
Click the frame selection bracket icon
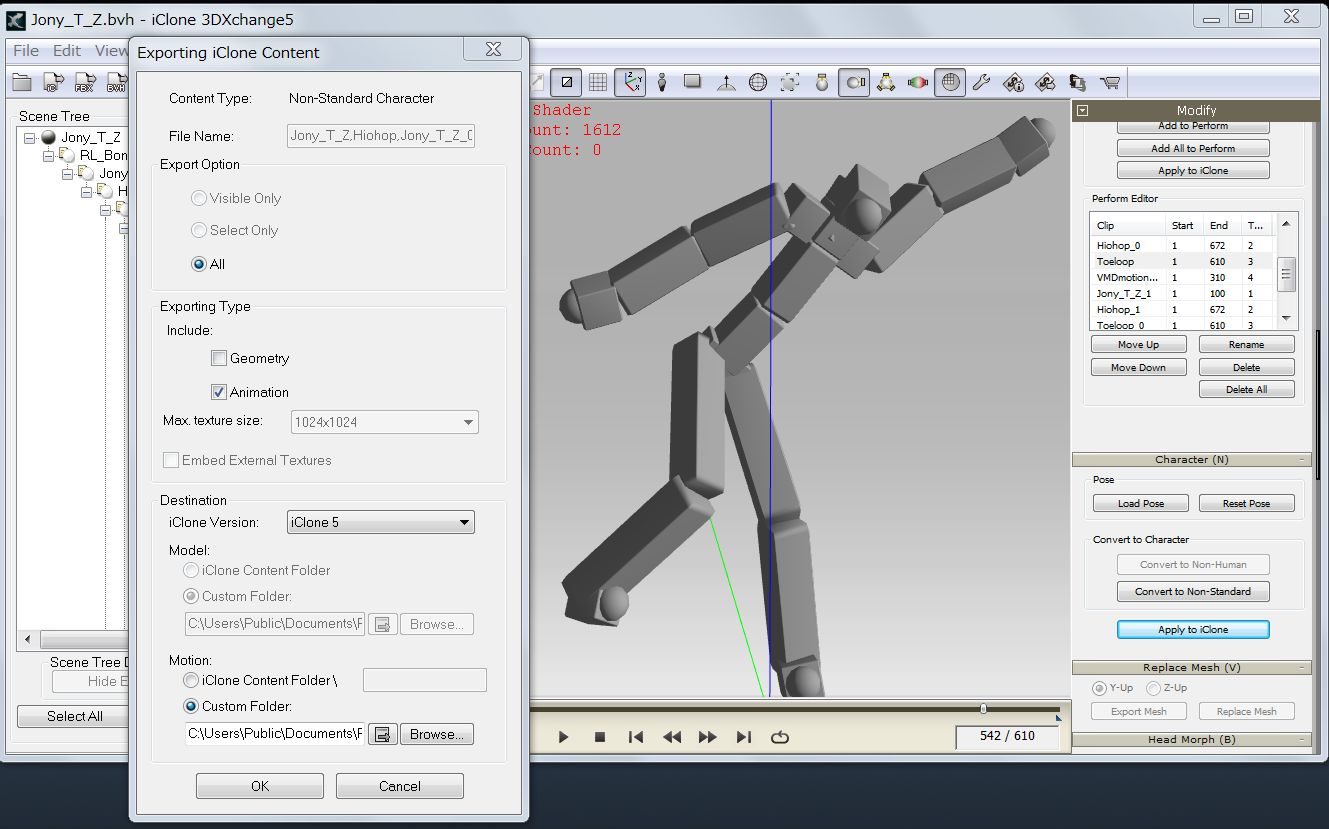790,82
